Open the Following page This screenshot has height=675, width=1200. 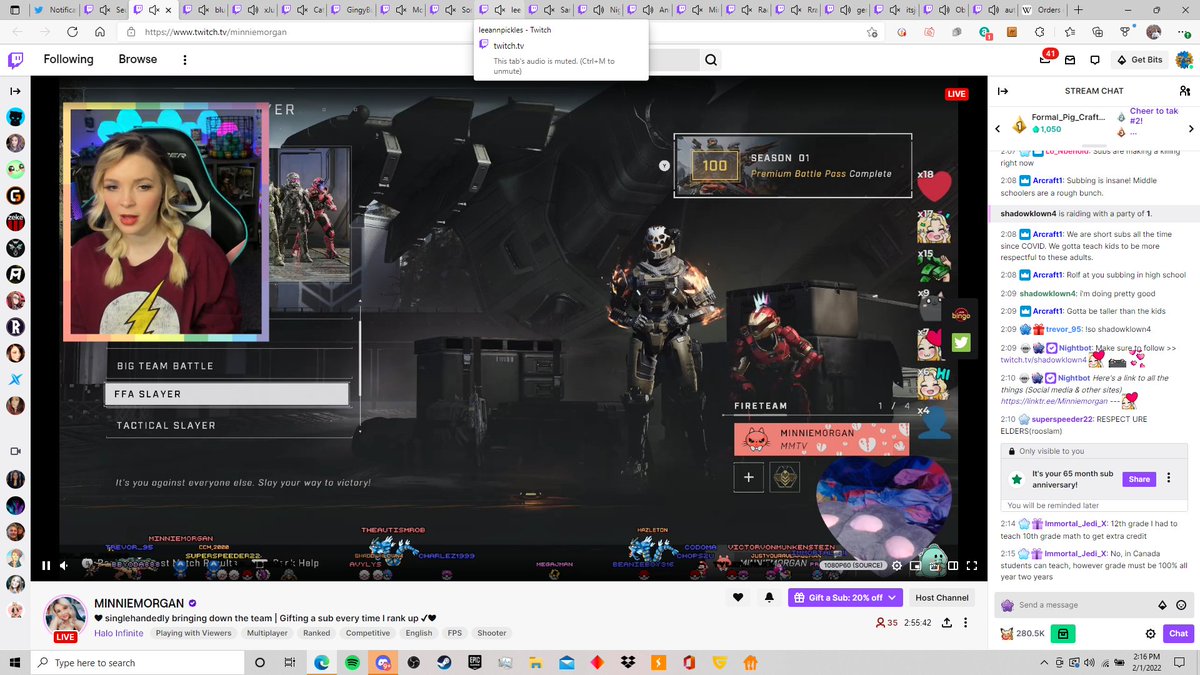[68, 59]
